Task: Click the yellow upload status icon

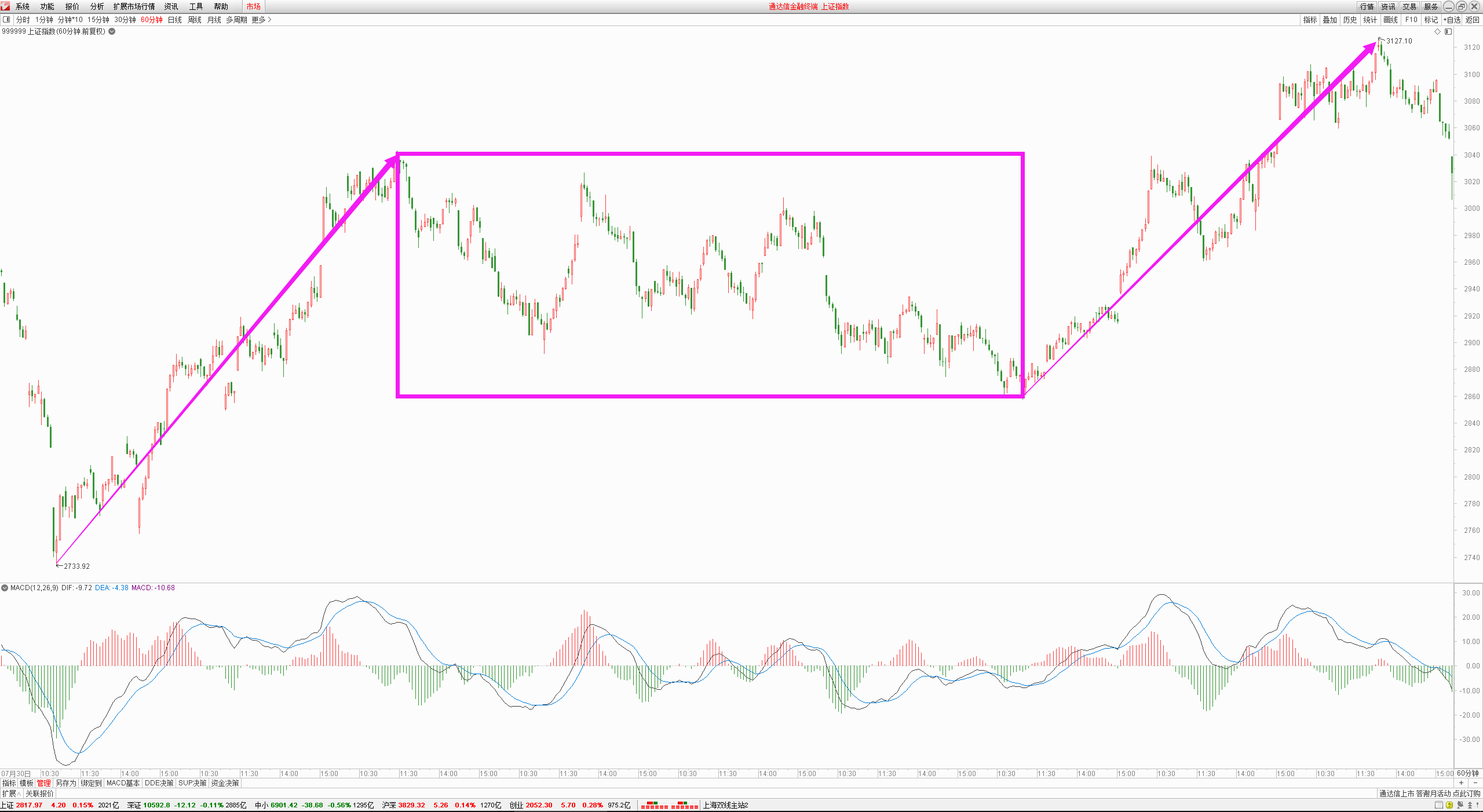Action: [x=1449, y=805]
